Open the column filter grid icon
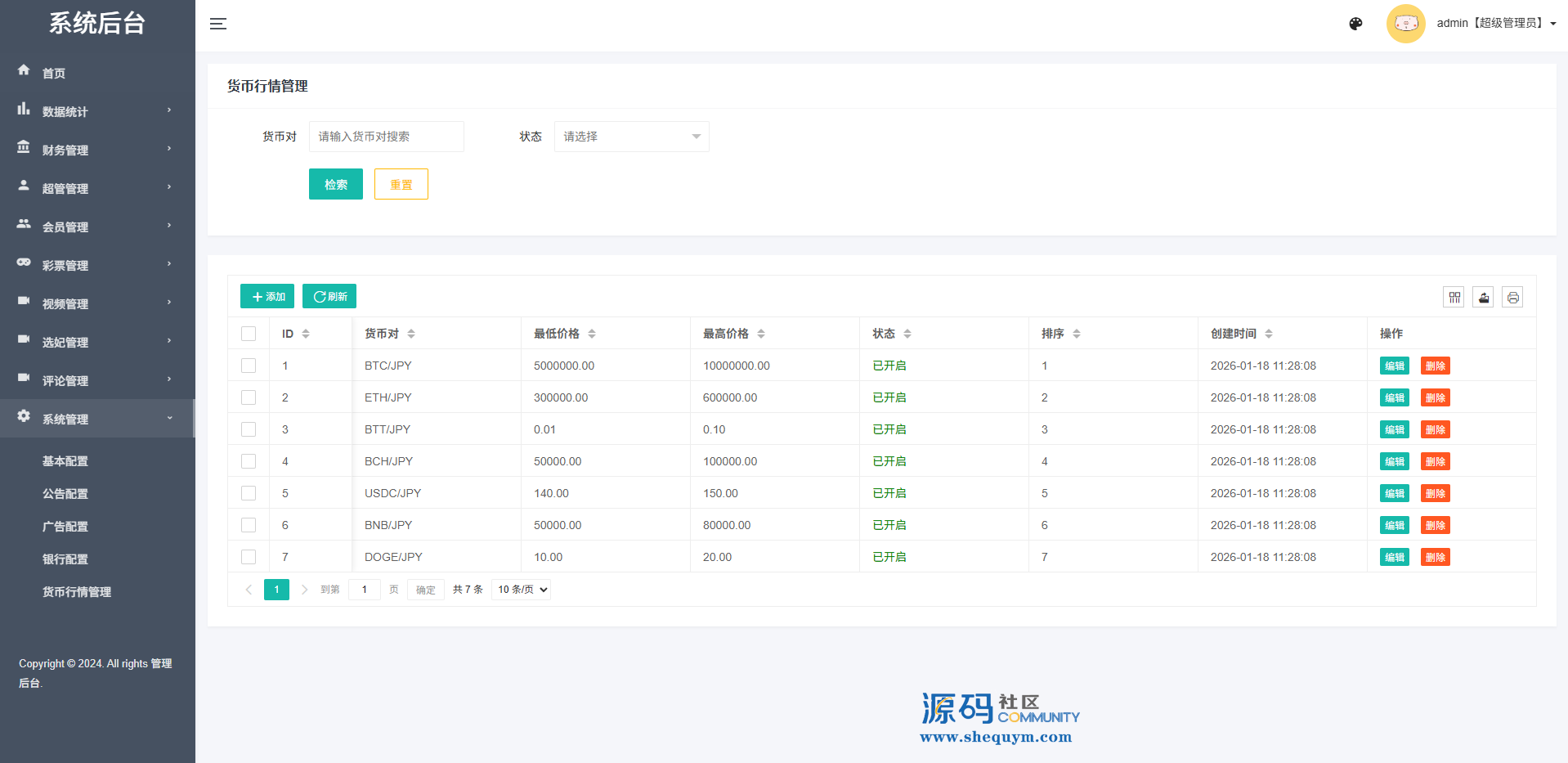The height and width of the screenshot is (763, 1568). coord(1454,298)
